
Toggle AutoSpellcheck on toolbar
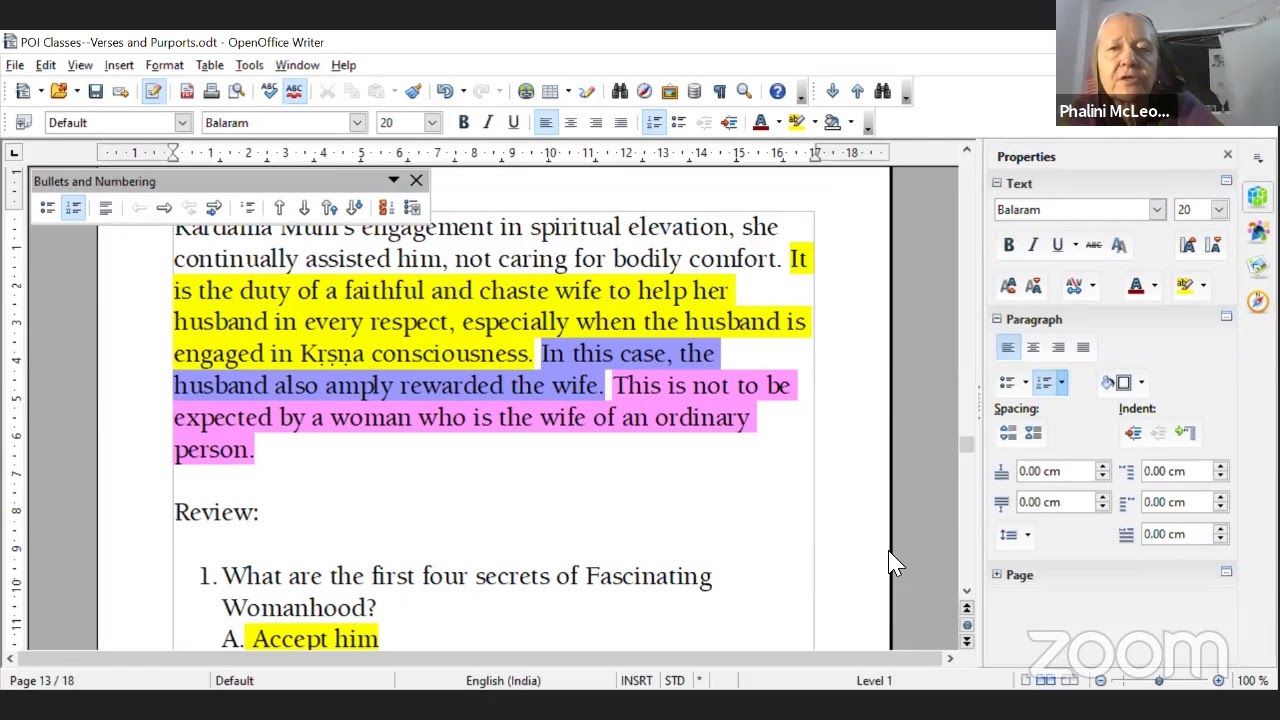tap(294, 92)
